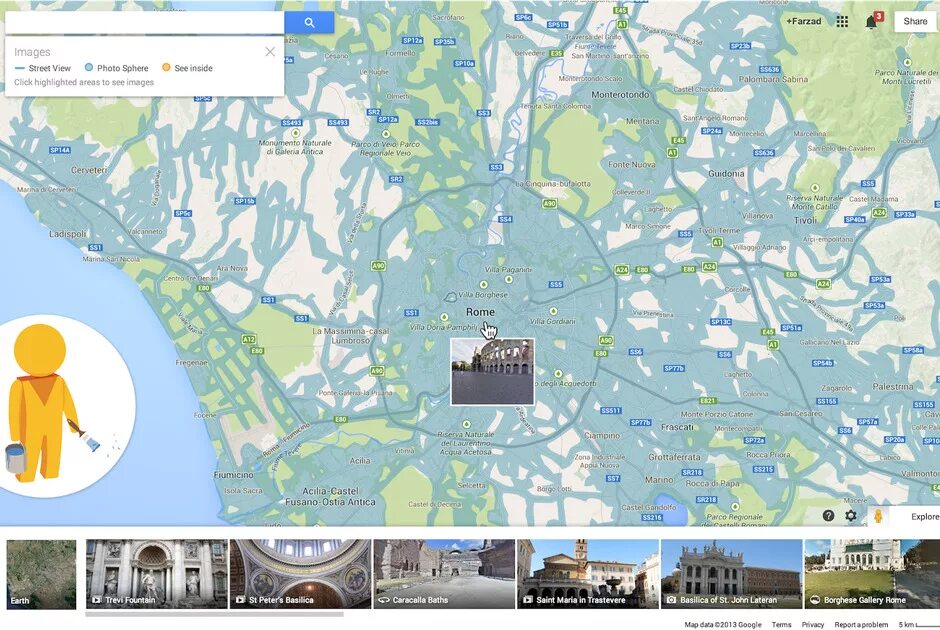Click the Explore button
The width and height of the screenshot is (940, 630).
coord(924,517)
